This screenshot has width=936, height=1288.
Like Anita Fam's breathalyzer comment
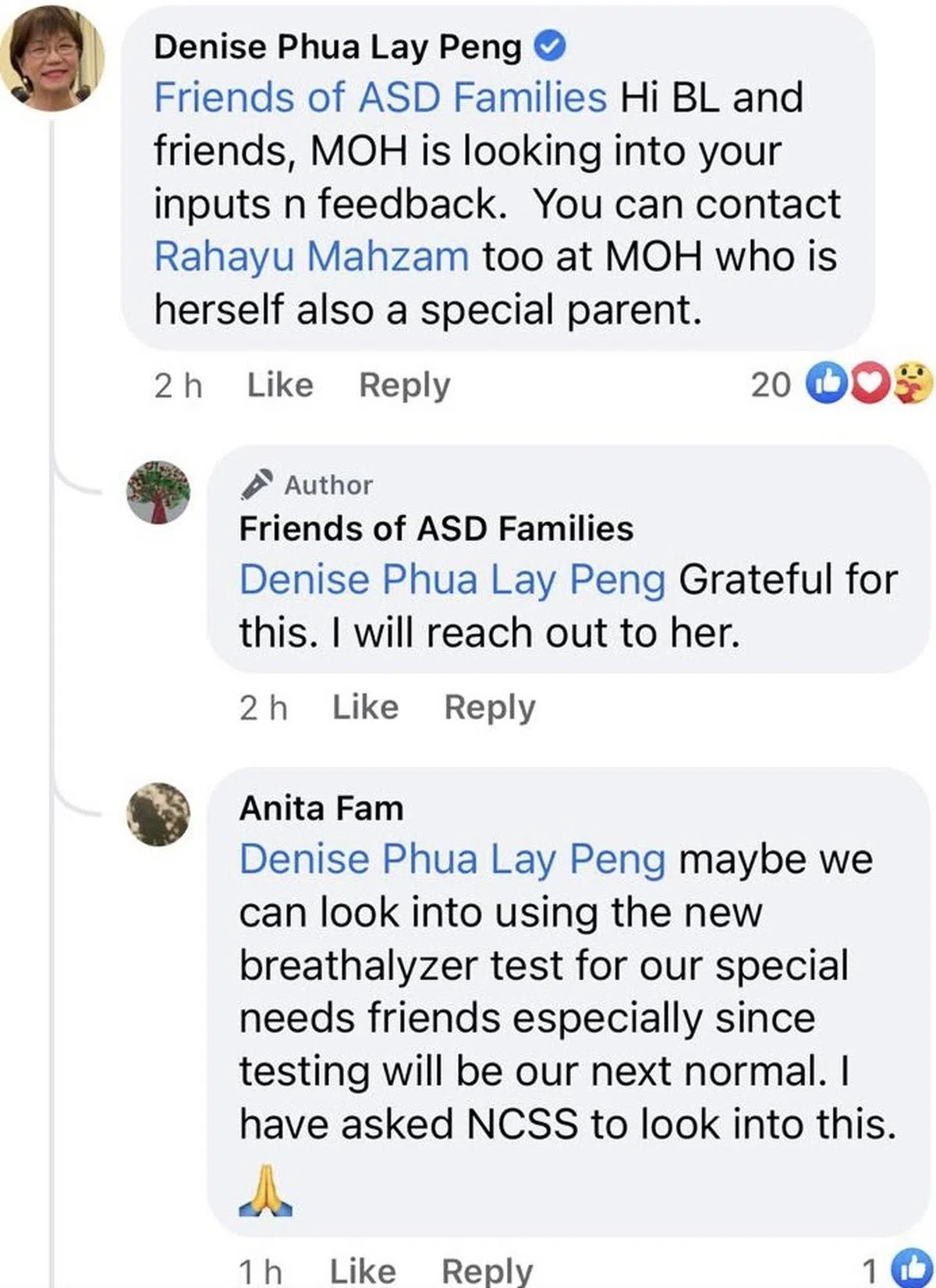363,1270
